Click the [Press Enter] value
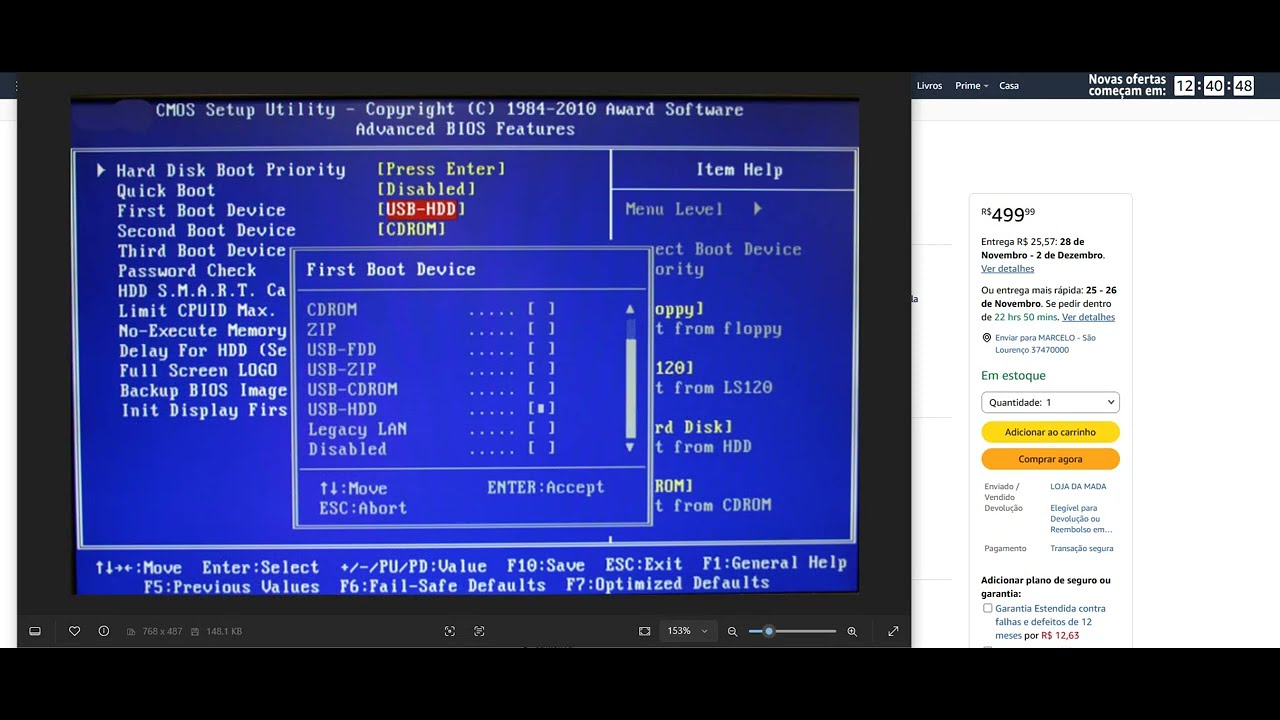1280x720 pixels. (441, 169)
